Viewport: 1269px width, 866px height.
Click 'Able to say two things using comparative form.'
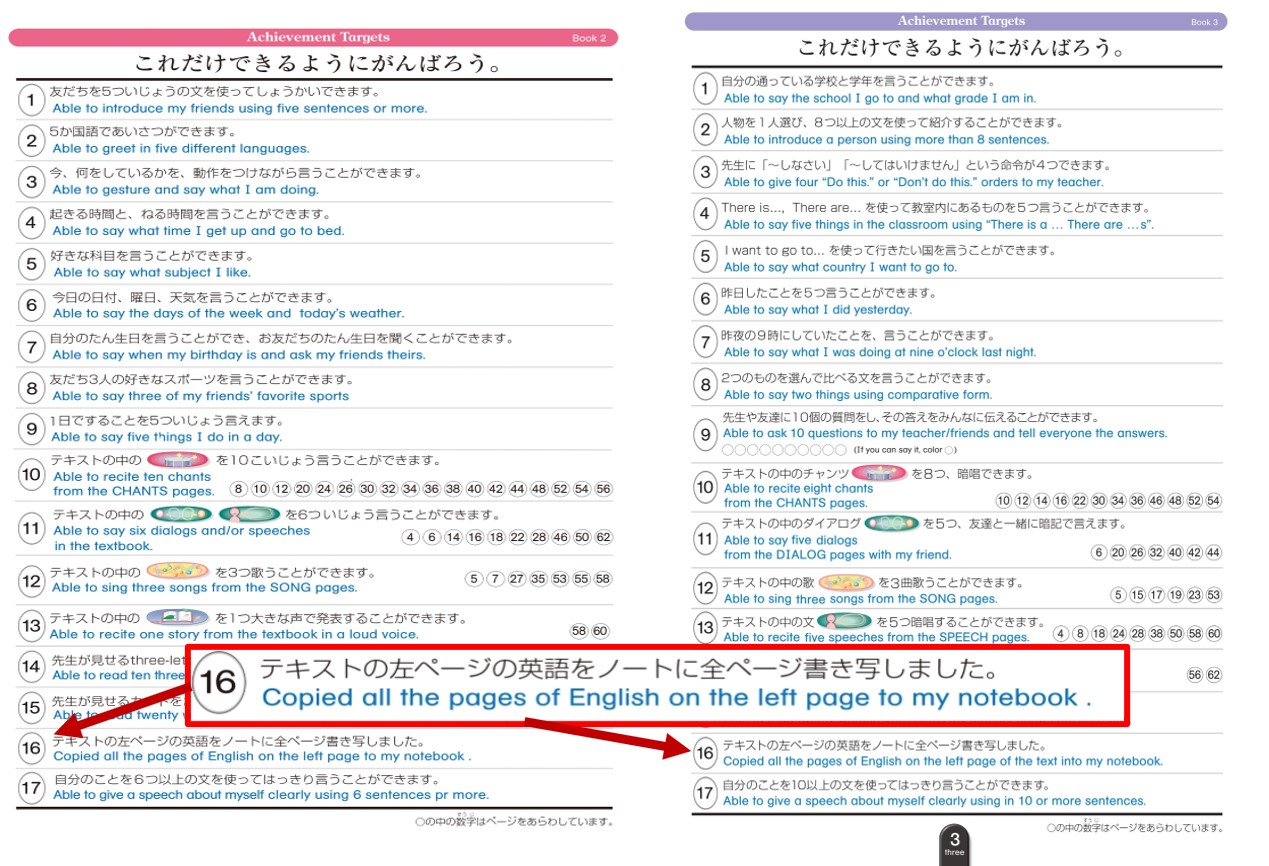click(x=858, y=395)
